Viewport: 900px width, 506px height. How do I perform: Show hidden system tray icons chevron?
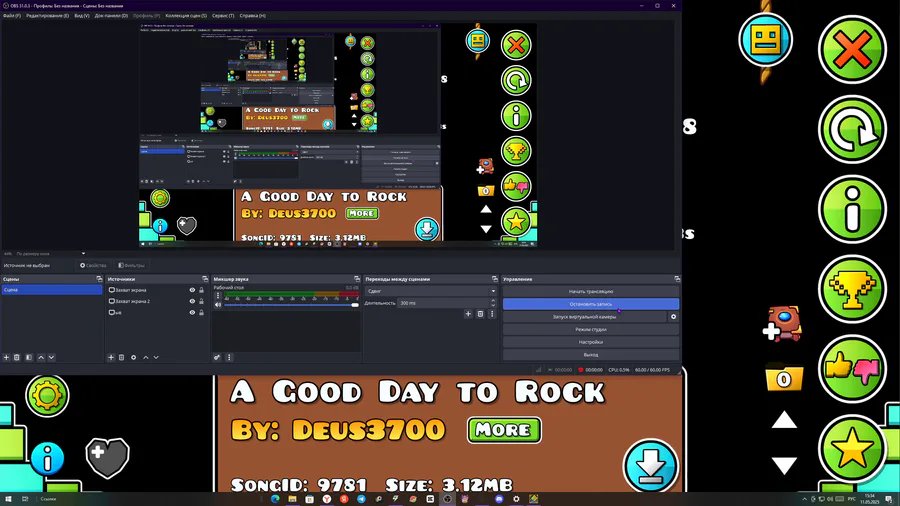point(804,499)
